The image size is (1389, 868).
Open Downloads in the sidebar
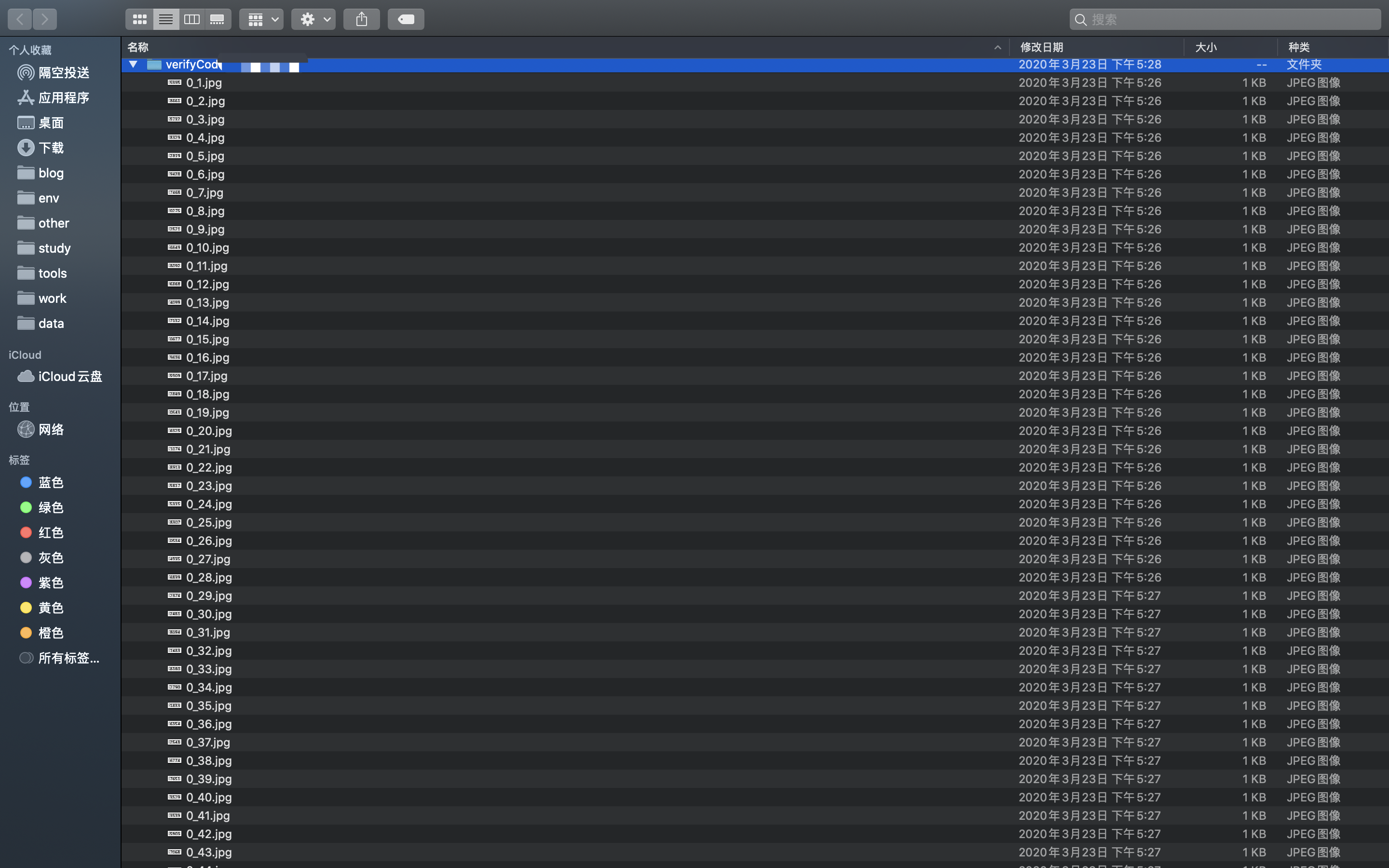[x=51, y=148]
